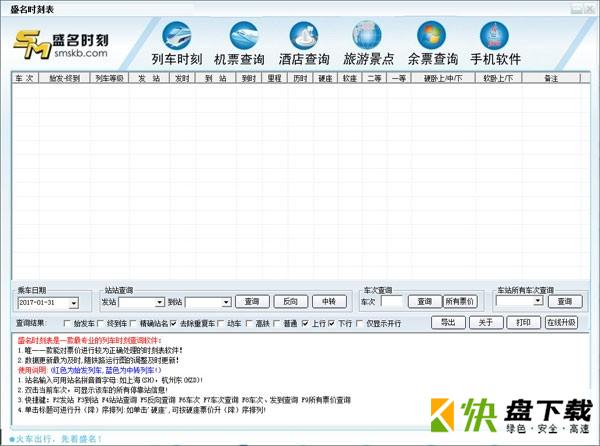Viewport: 600px width, 446px height.
Task: Sort by 一等 column header
Action: pos(399,78)
